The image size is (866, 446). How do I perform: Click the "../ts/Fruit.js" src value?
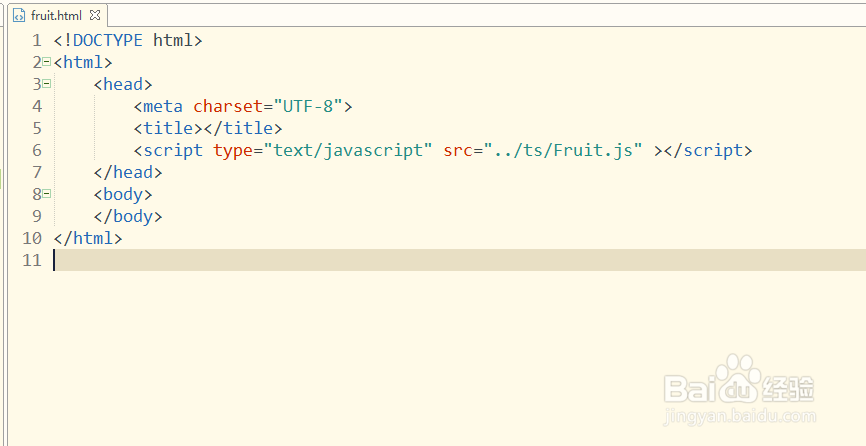[564, 150]
